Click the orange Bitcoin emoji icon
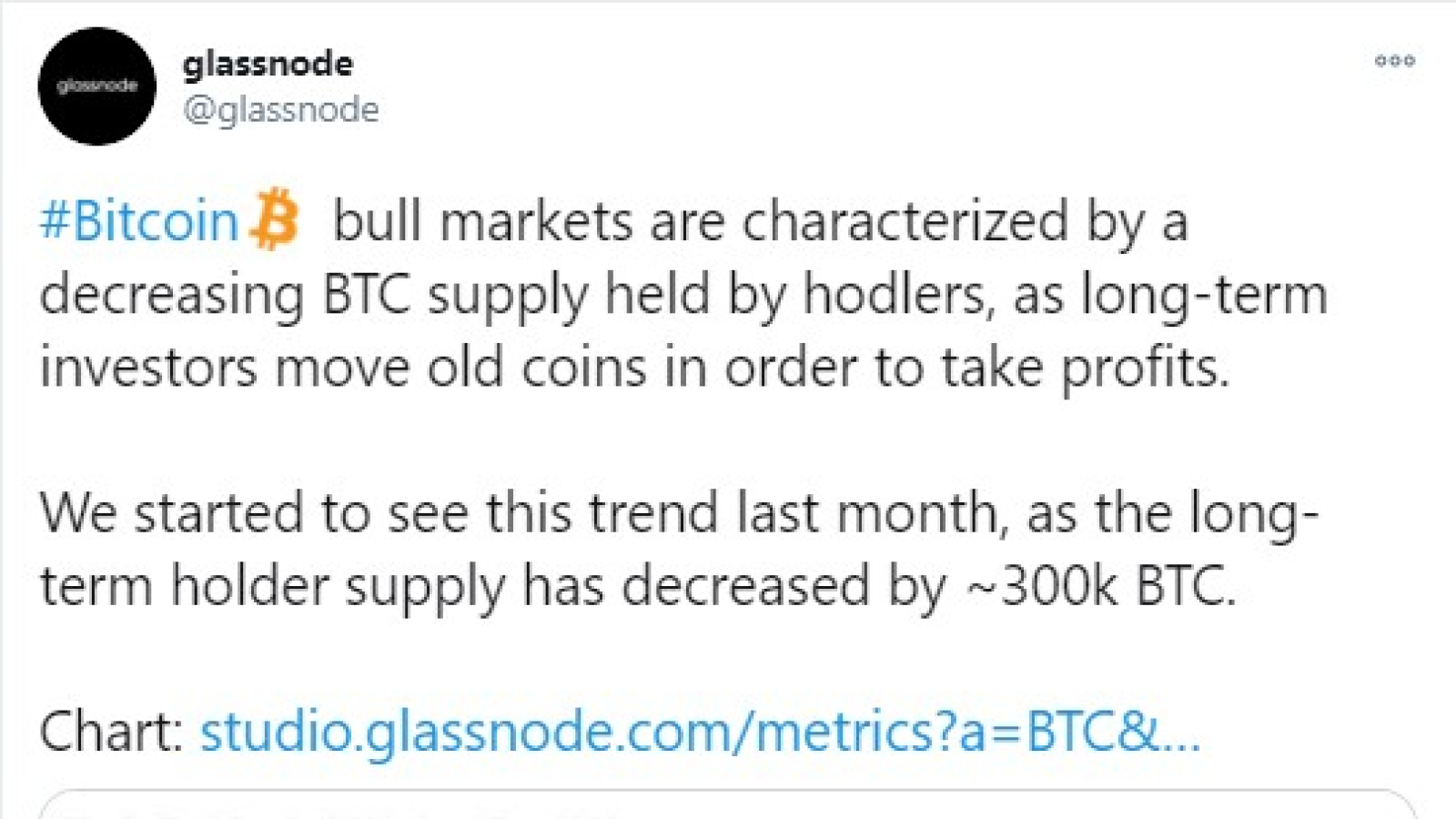This screenshot has width=1456, height=819. tap(274, 218)
